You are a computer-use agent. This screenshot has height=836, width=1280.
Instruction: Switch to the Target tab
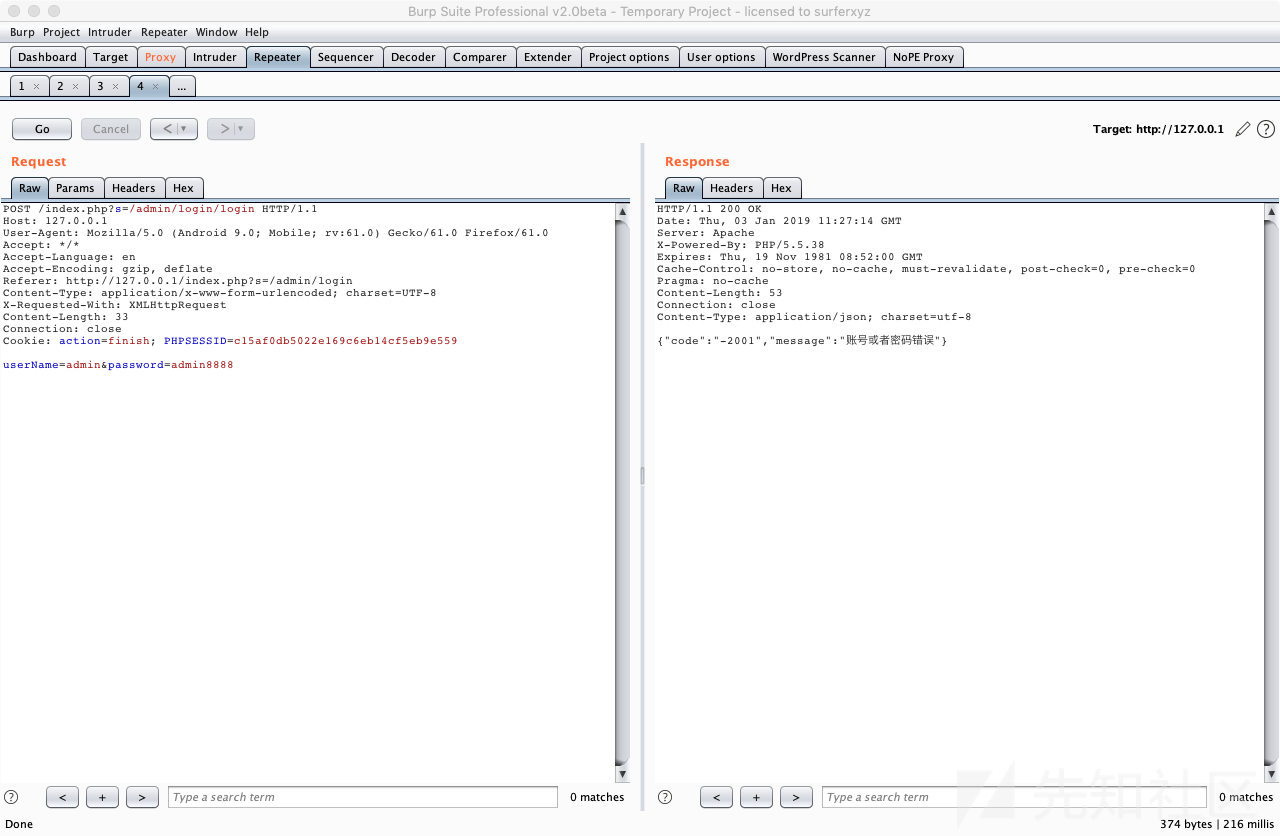[x=110, y=57]
